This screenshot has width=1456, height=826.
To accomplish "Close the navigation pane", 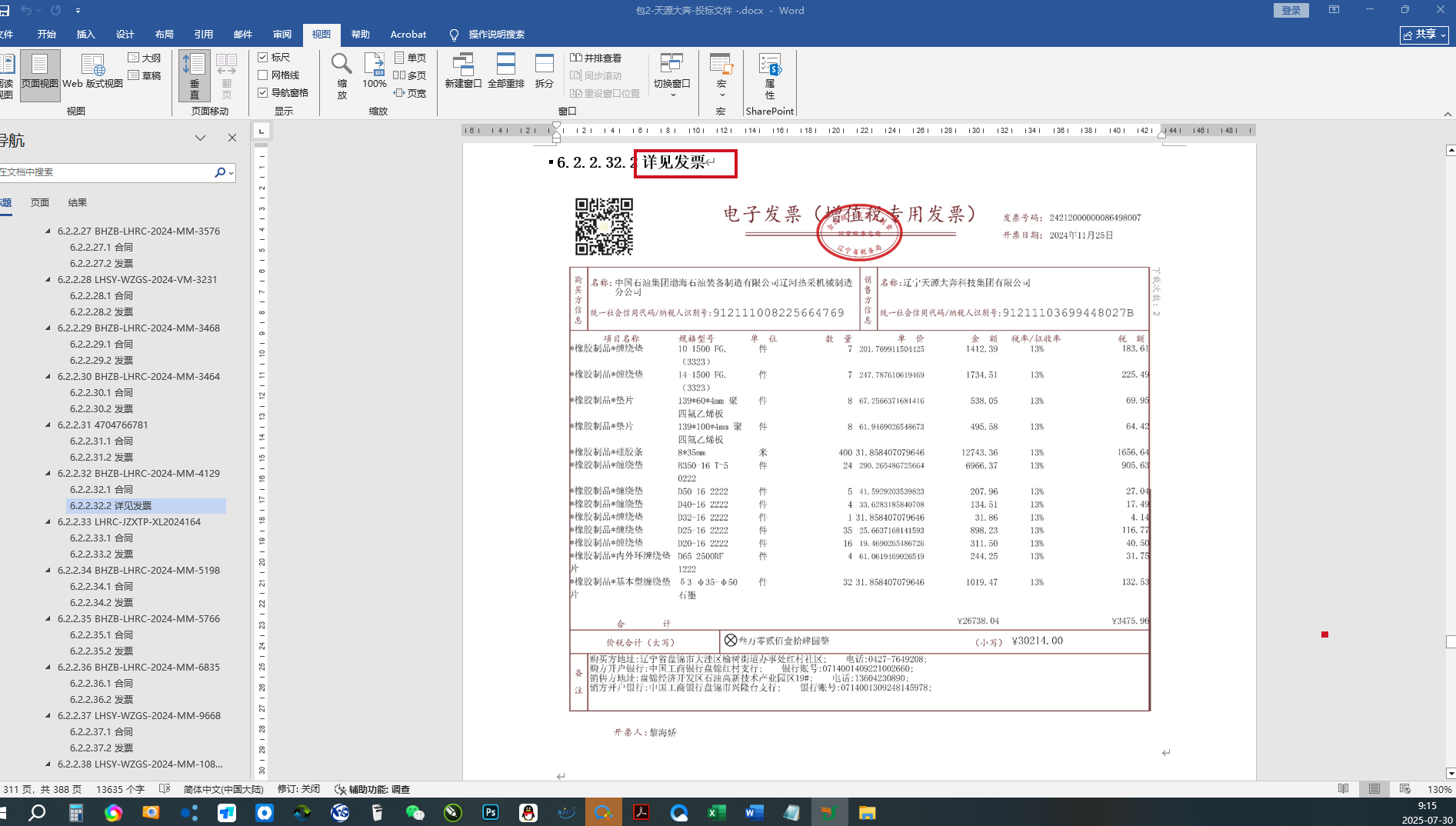I will pos(232,138).
